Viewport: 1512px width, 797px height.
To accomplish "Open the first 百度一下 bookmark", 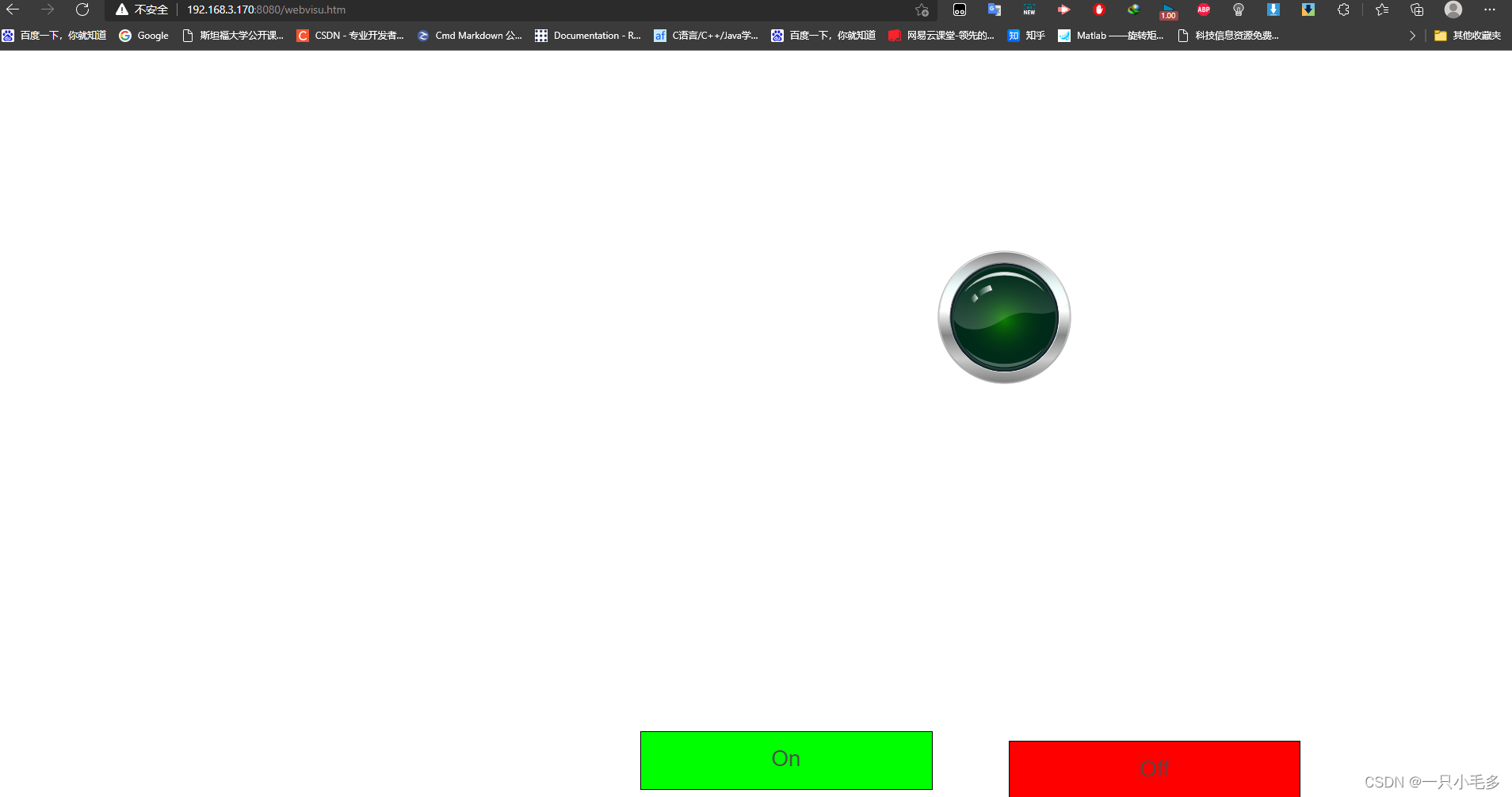I will 54,36.
